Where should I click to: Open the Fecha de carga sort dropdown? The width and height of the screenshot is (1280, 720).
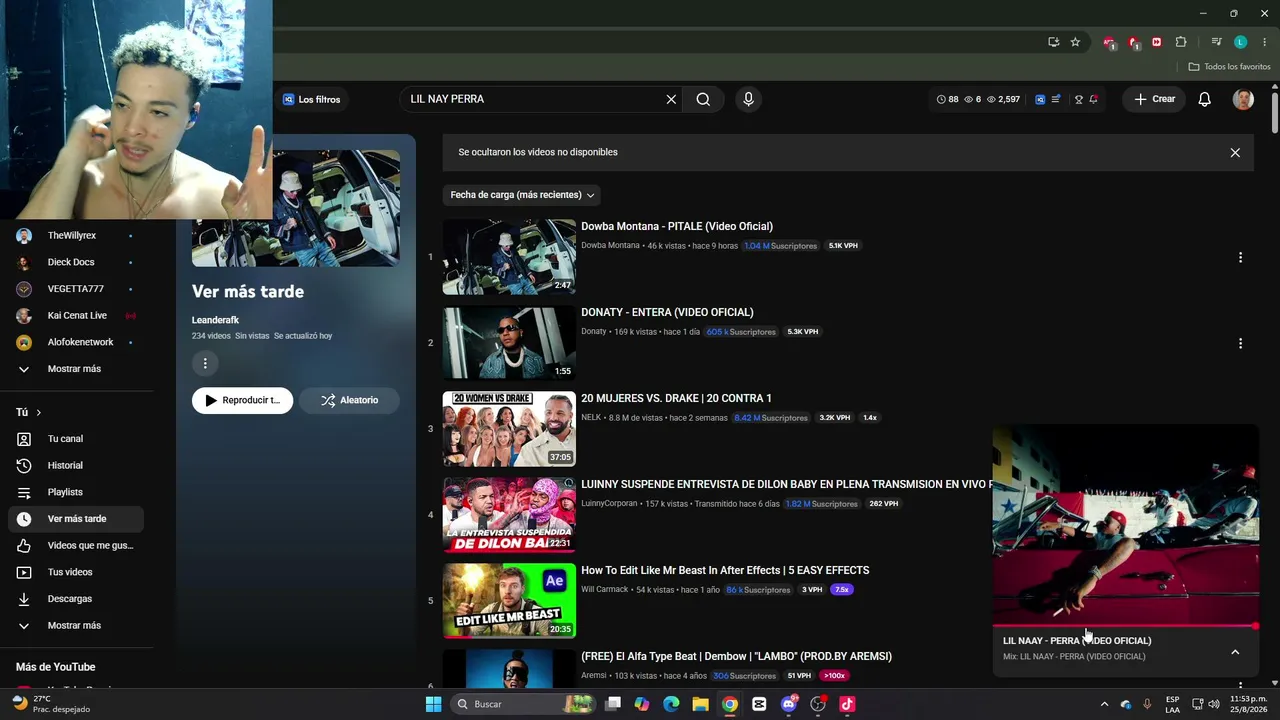coord(522,195)
